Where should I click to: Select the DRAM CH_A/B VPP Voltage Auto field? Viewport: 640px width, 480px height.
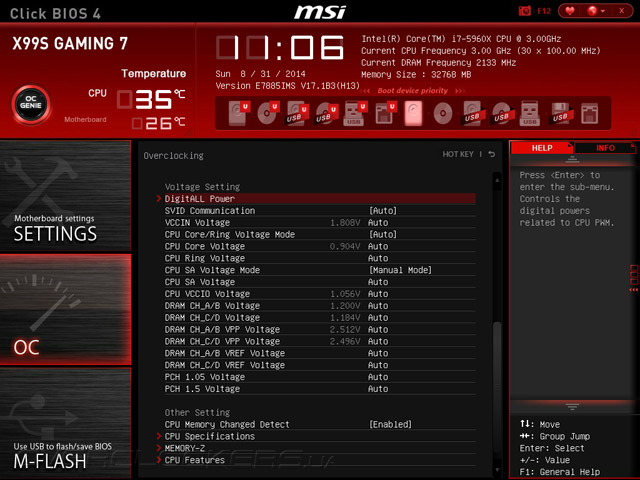coord(378,329)
